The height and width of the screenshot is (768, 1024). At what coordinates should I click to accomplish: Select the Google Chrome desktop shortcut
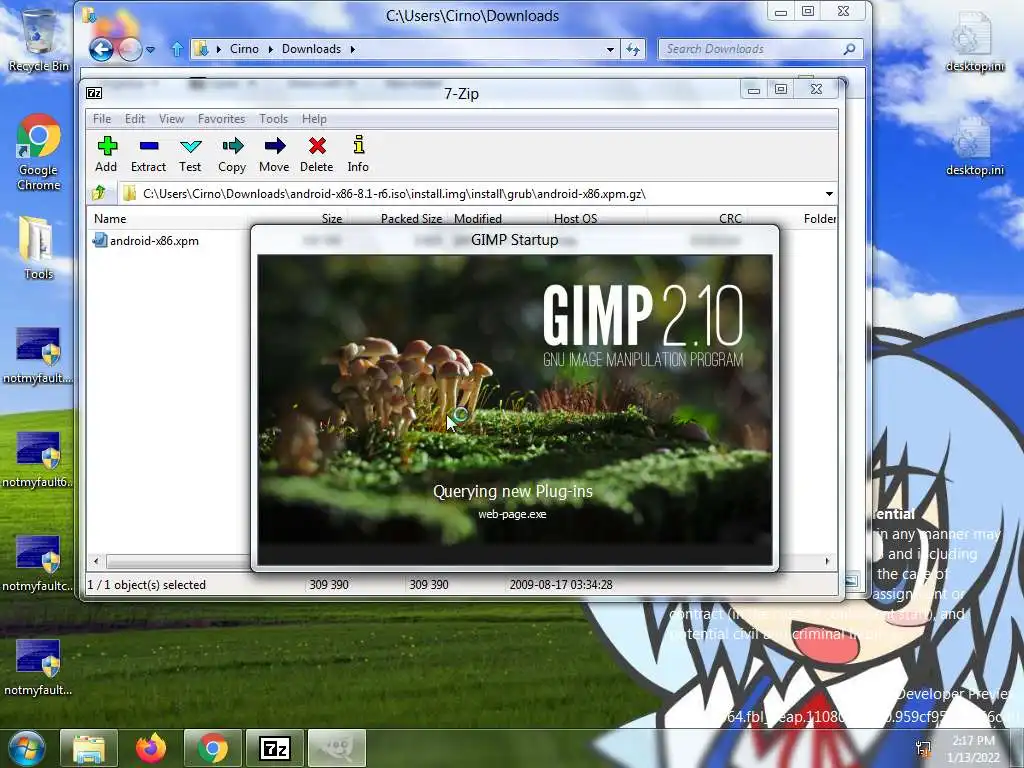pyautogui.click(x=39, y=153)
